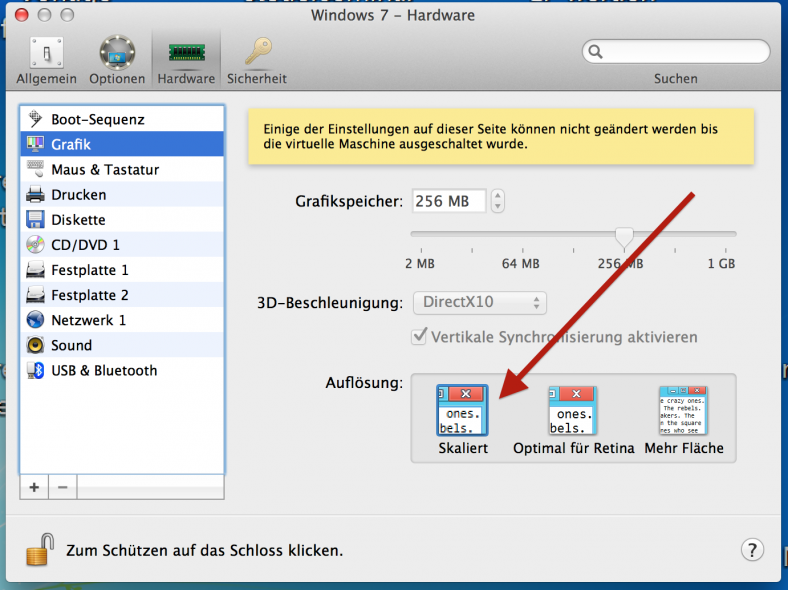Click the USB & Bluetooth icon

tap(35, 370)
